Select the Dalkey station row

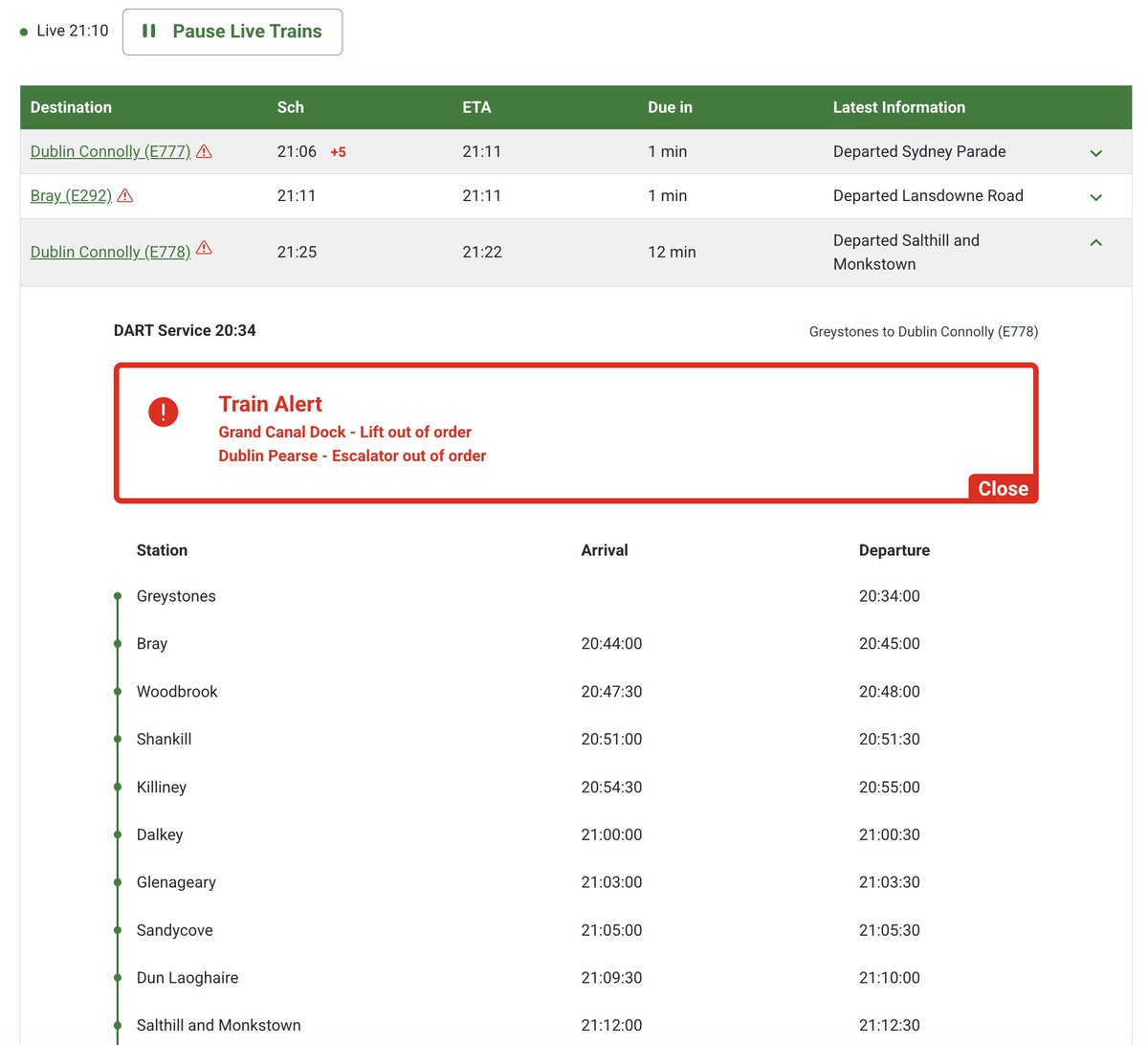(x=576, y=834)
